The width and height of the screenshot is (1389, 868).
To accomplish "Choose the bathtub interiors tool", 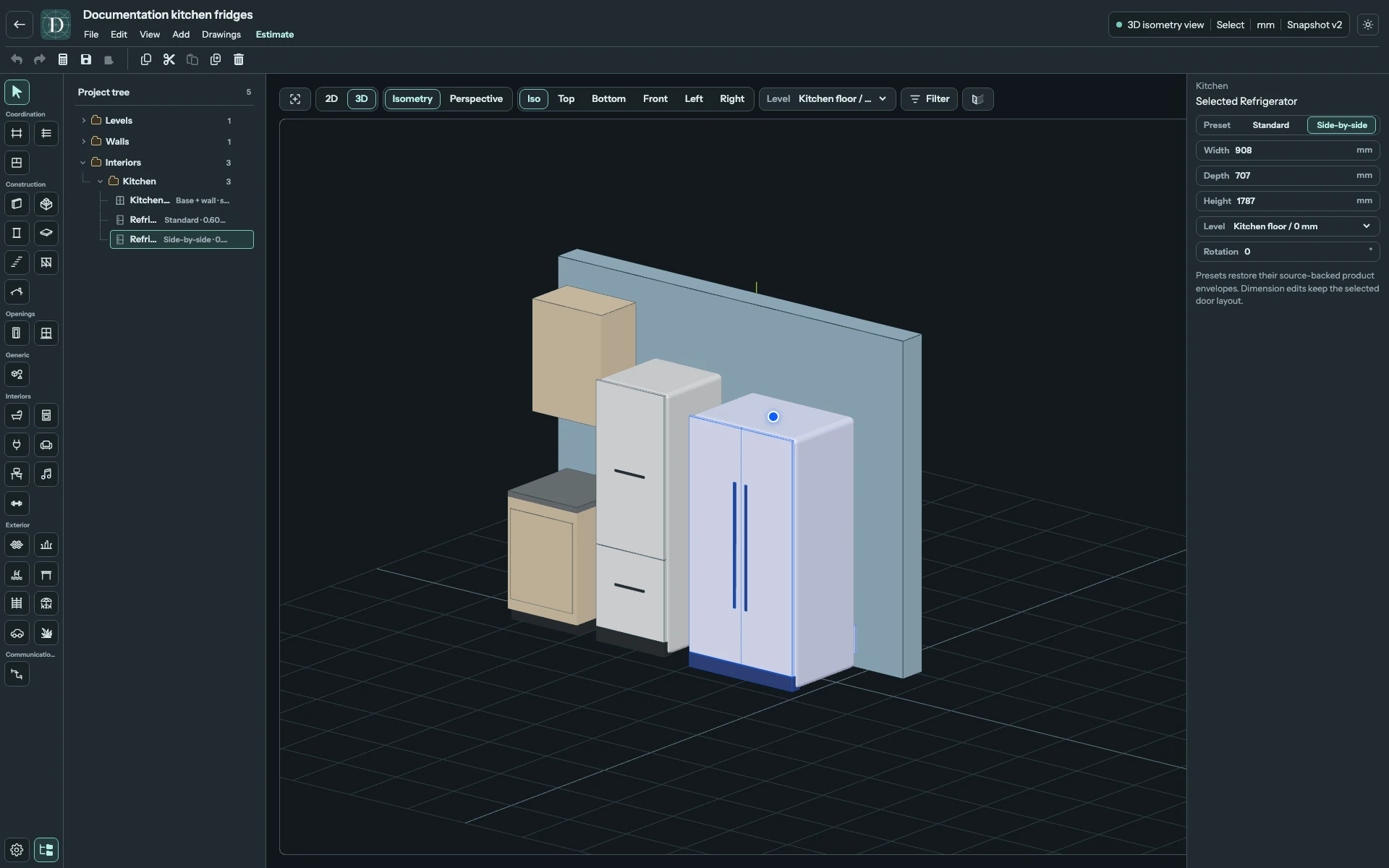I will [x=17, y=416].
